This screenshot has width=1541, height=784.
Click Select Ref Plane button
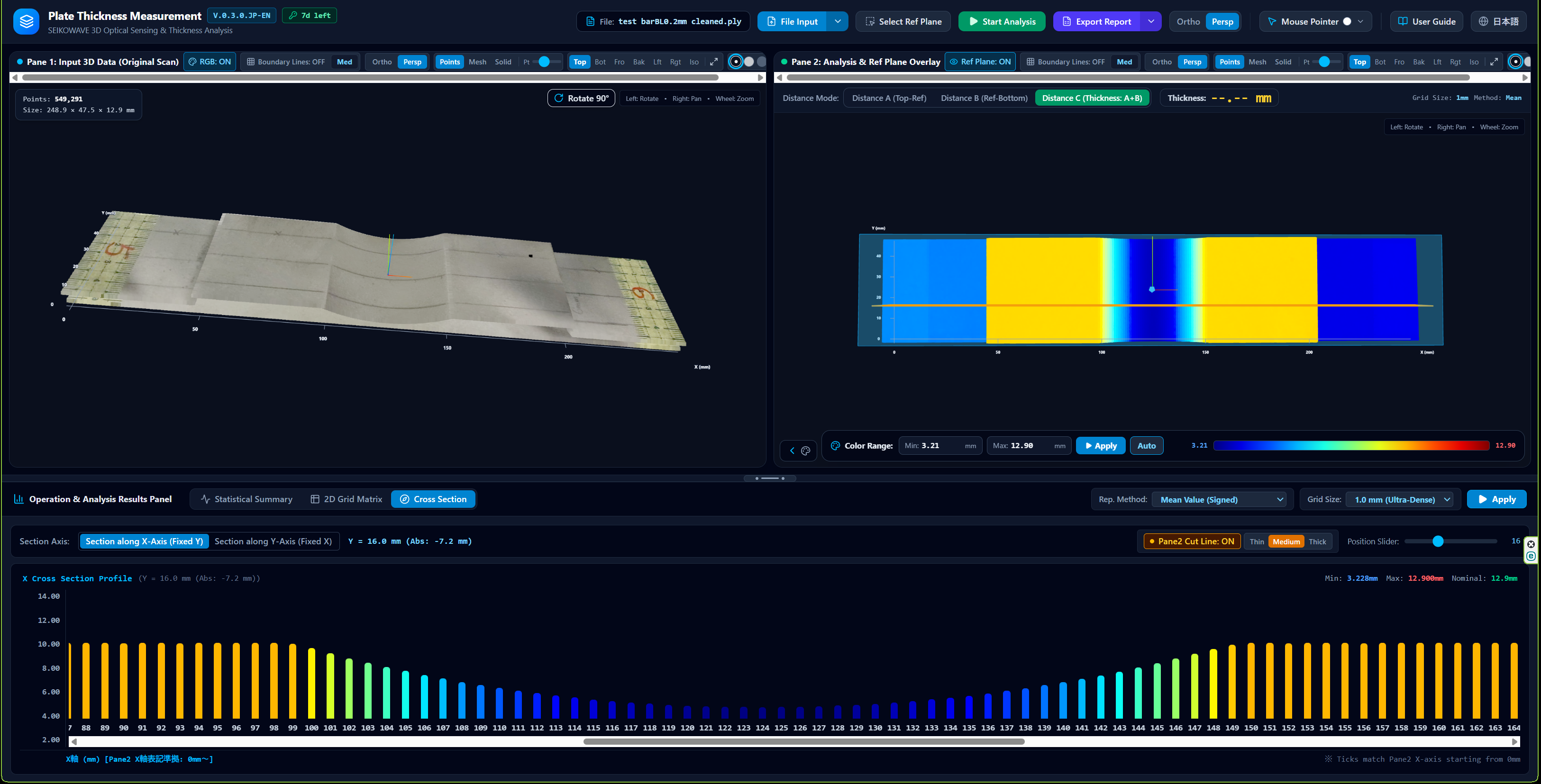pos(903,21)
